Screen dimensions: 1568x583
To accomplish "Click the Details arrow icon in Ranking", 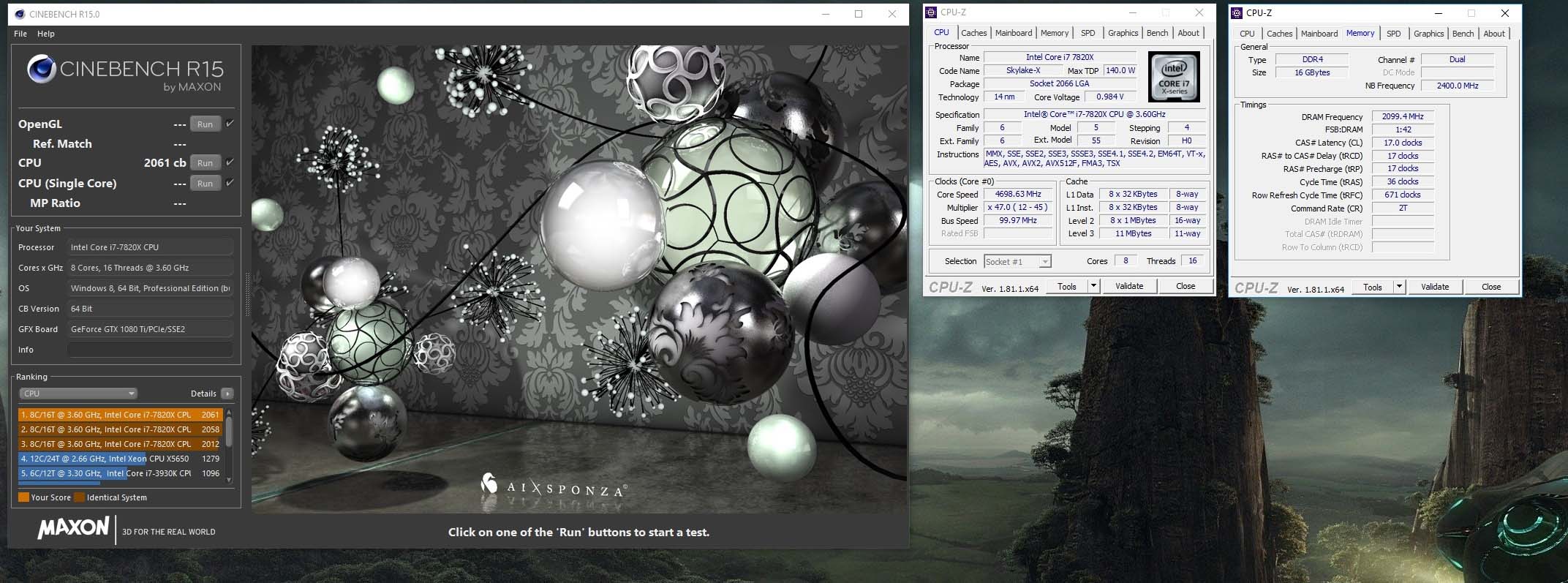I will click(227, 394).
